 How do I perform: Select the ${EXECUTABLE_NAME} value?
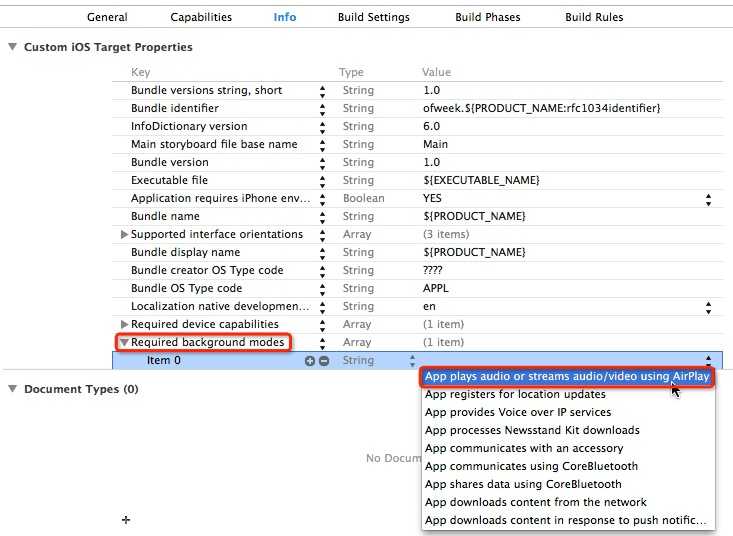[x=481, y=180]
